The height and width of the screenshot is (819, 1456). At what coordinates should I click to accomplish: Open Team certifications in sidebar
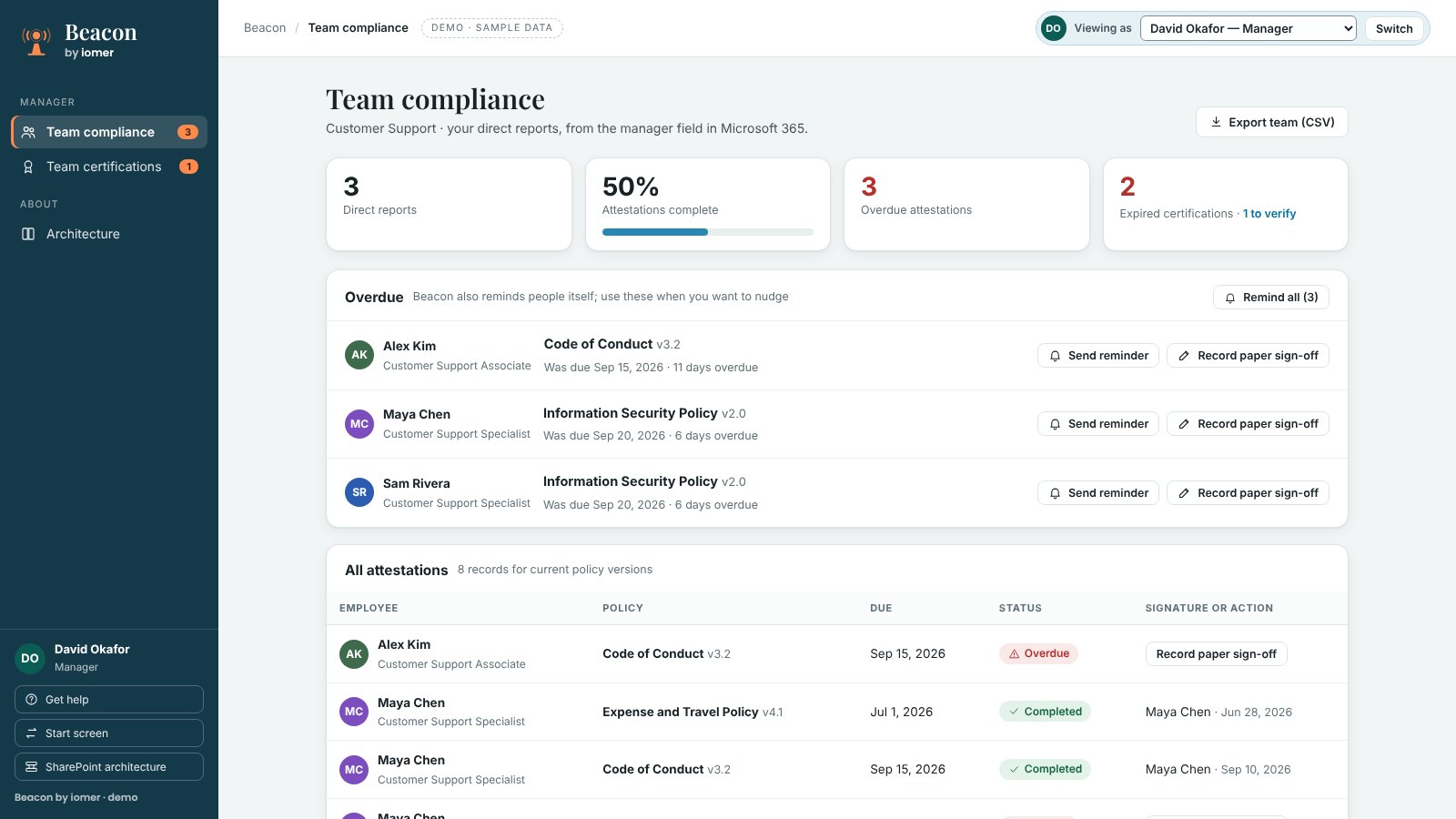(109, 167)
